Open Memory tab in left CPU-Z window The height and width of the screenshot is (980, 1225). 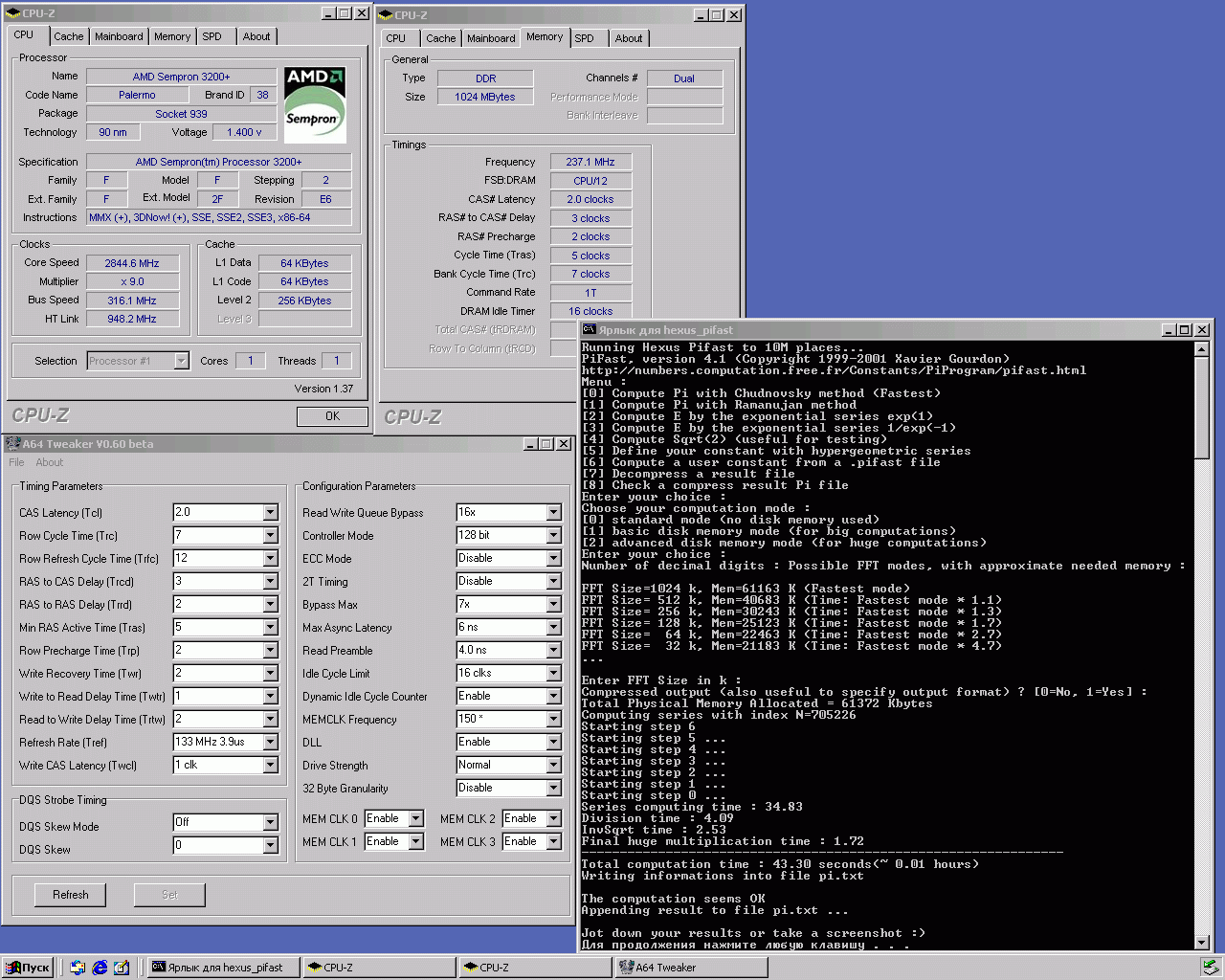pos(172,36)
